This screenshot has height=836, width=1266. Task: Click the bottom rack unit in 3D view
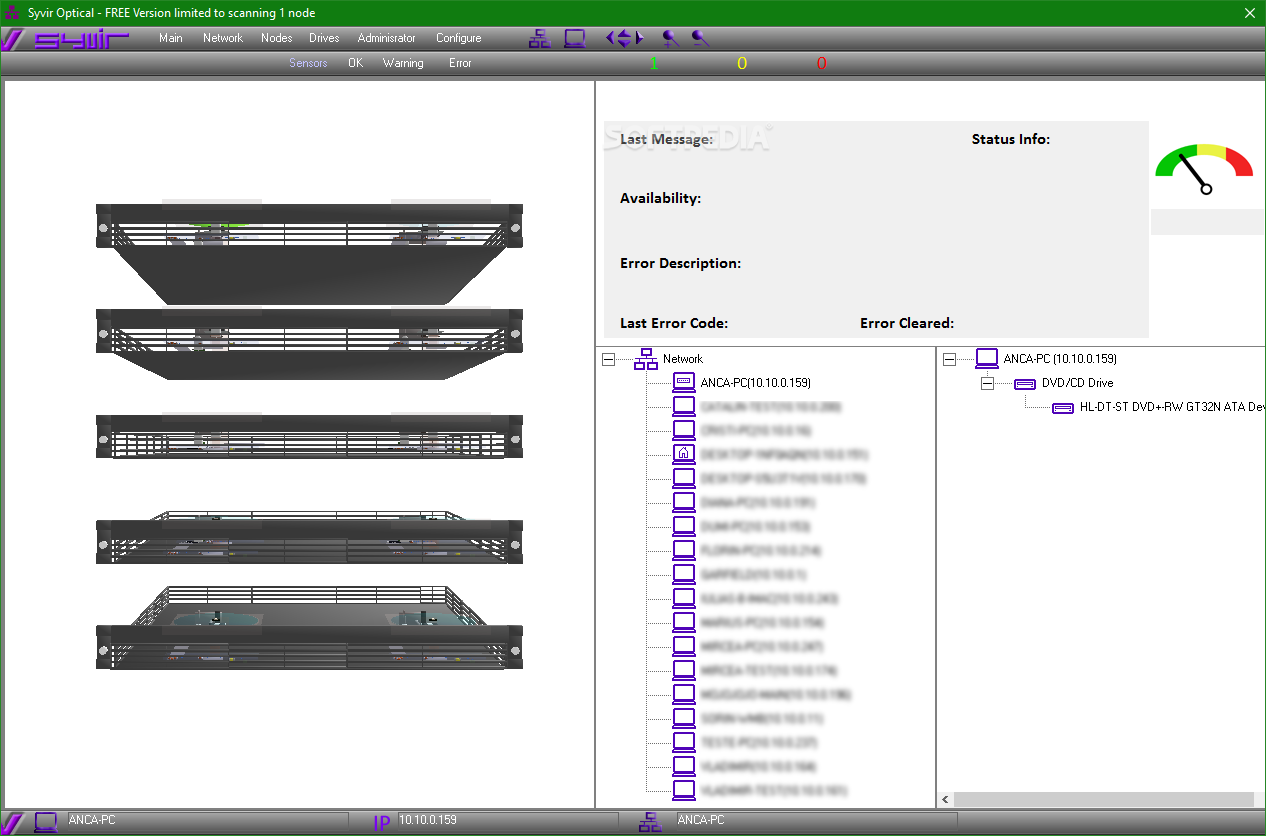[309, 628]
